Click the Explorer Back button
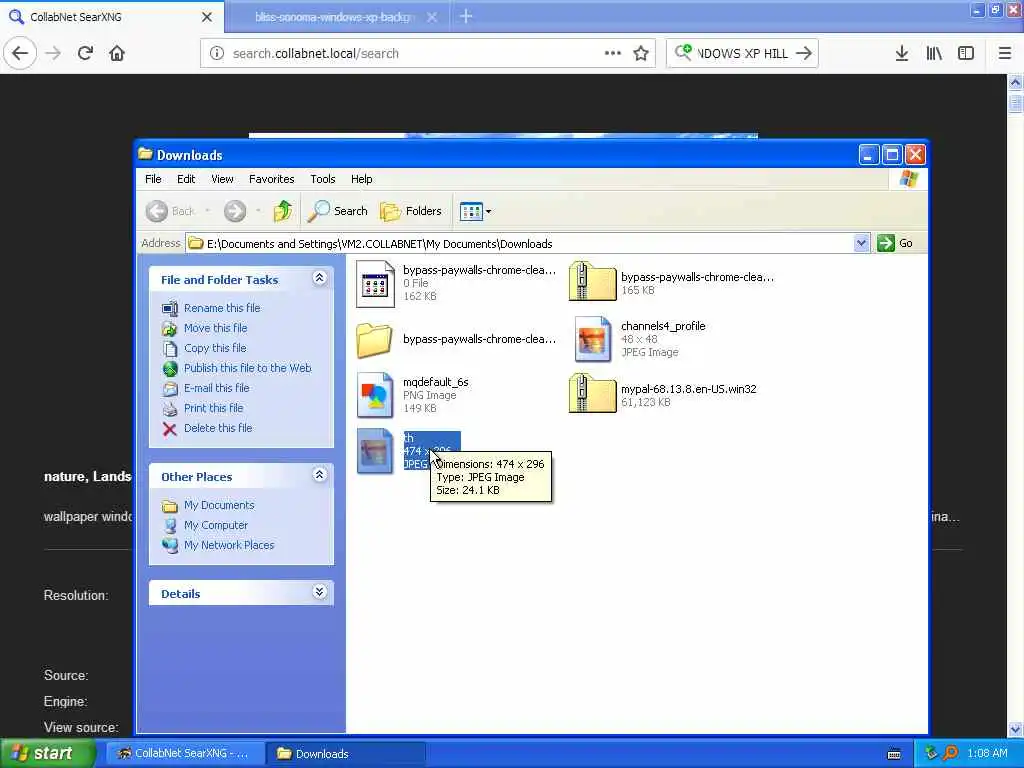1024x768 pixels. point(170,211)
